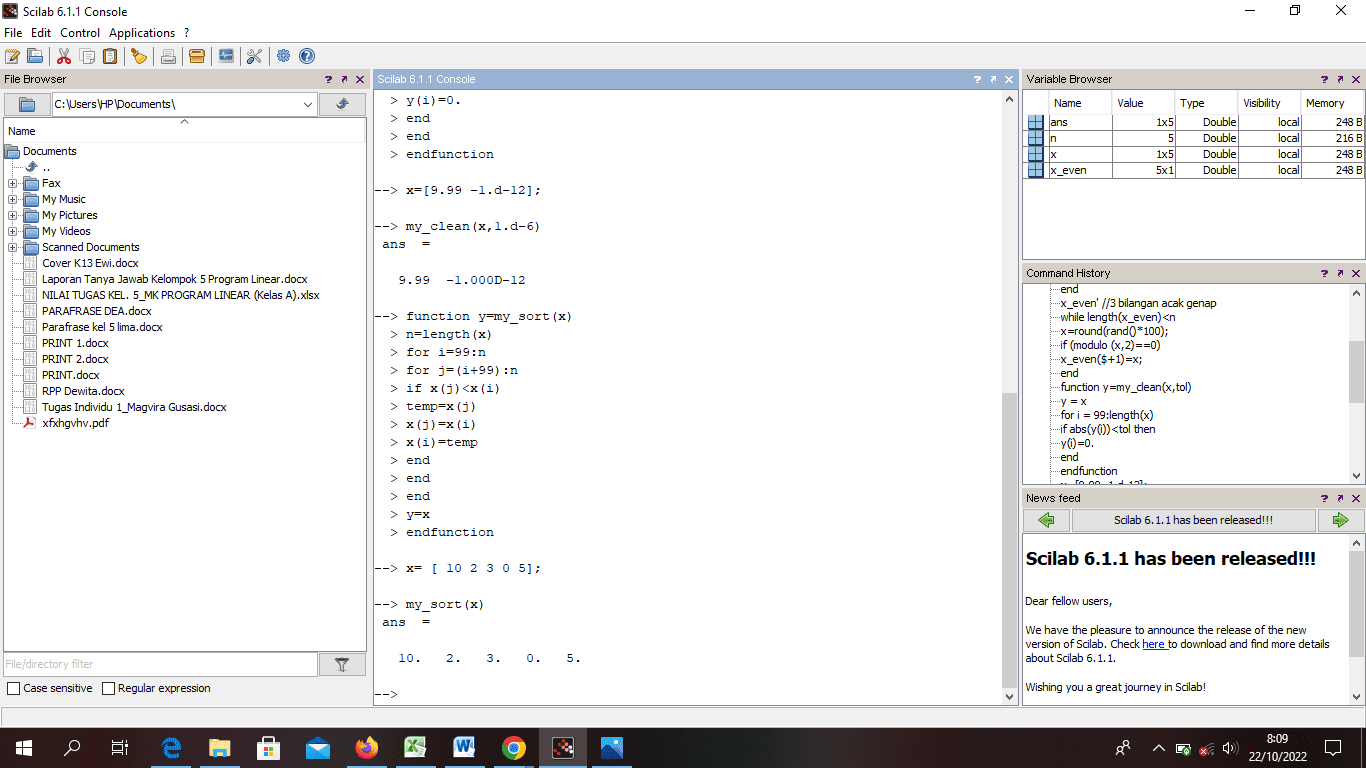
Task: Show previous news feed item
Action: [x=1047, y=520]
